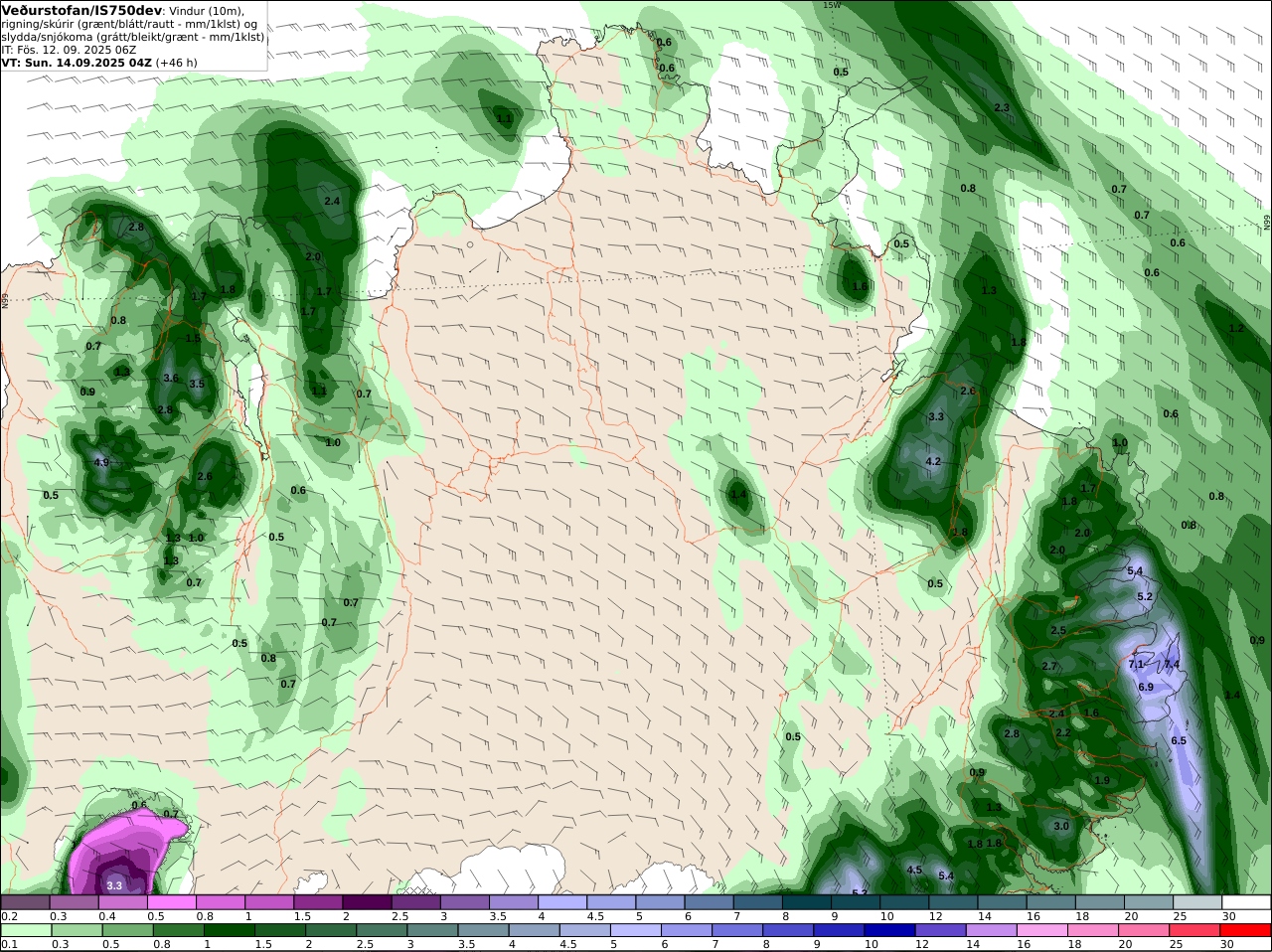1272x952 pixels.
Task: Click the light blue swatch above lower legend '5'
Action: pyautogui.click(x=635, y=930)
